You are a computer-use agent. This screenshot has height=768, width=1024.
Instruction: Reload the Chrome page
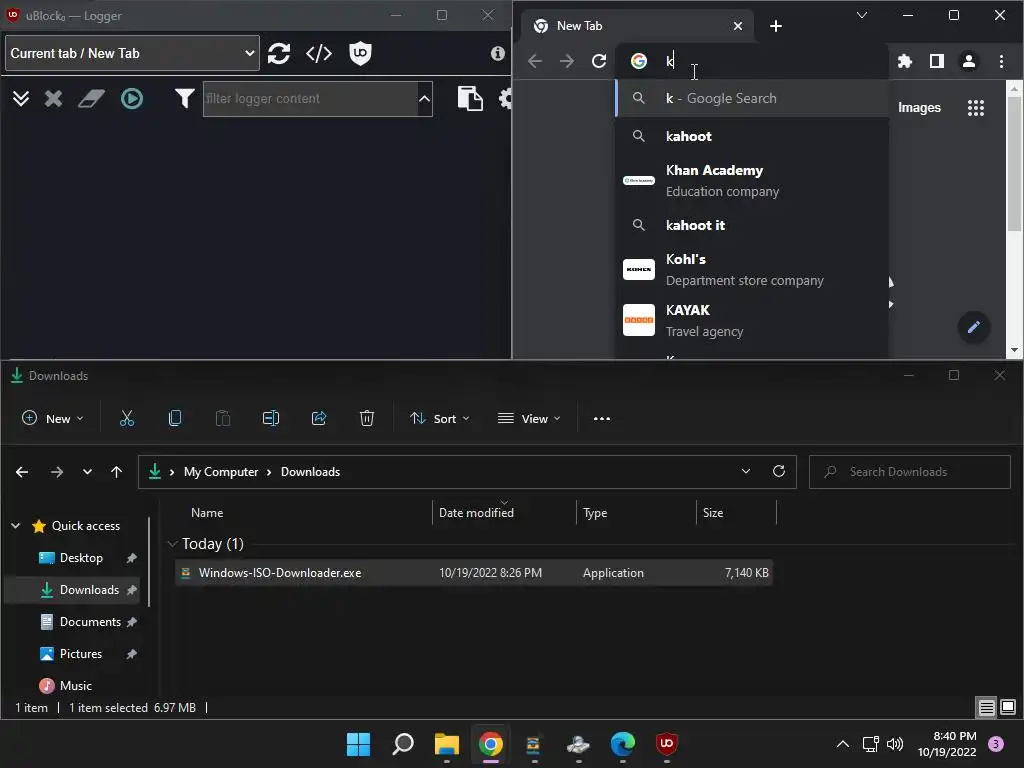pyautogui.click(x=599, y=61)
